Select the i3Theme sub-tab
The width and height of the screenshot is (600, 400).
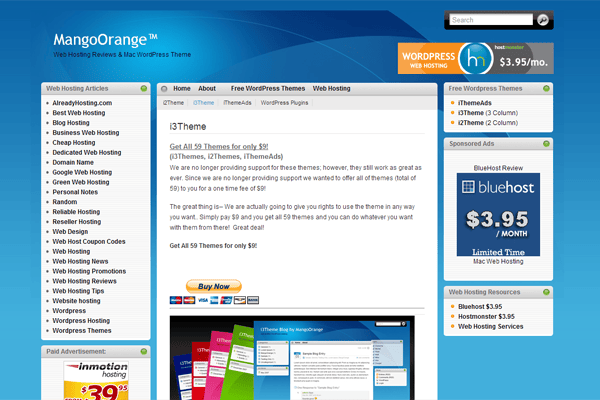(x=204, y=103)
